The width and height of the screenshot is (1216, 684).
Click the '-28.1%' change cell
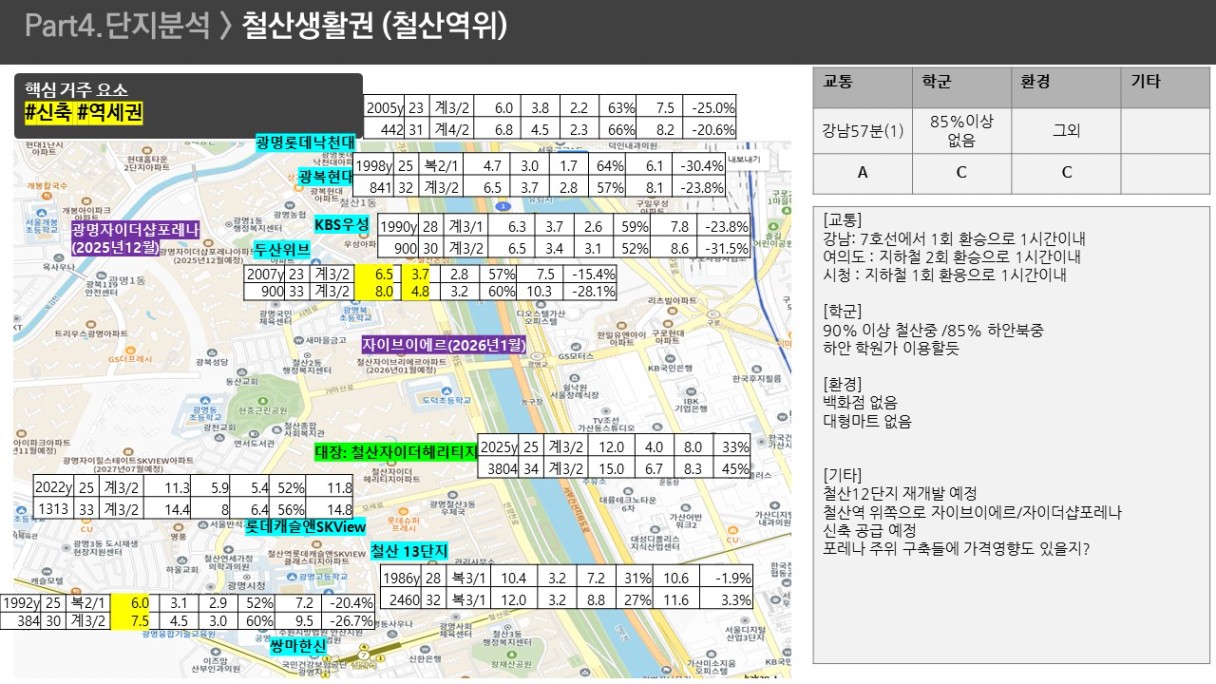590,291
